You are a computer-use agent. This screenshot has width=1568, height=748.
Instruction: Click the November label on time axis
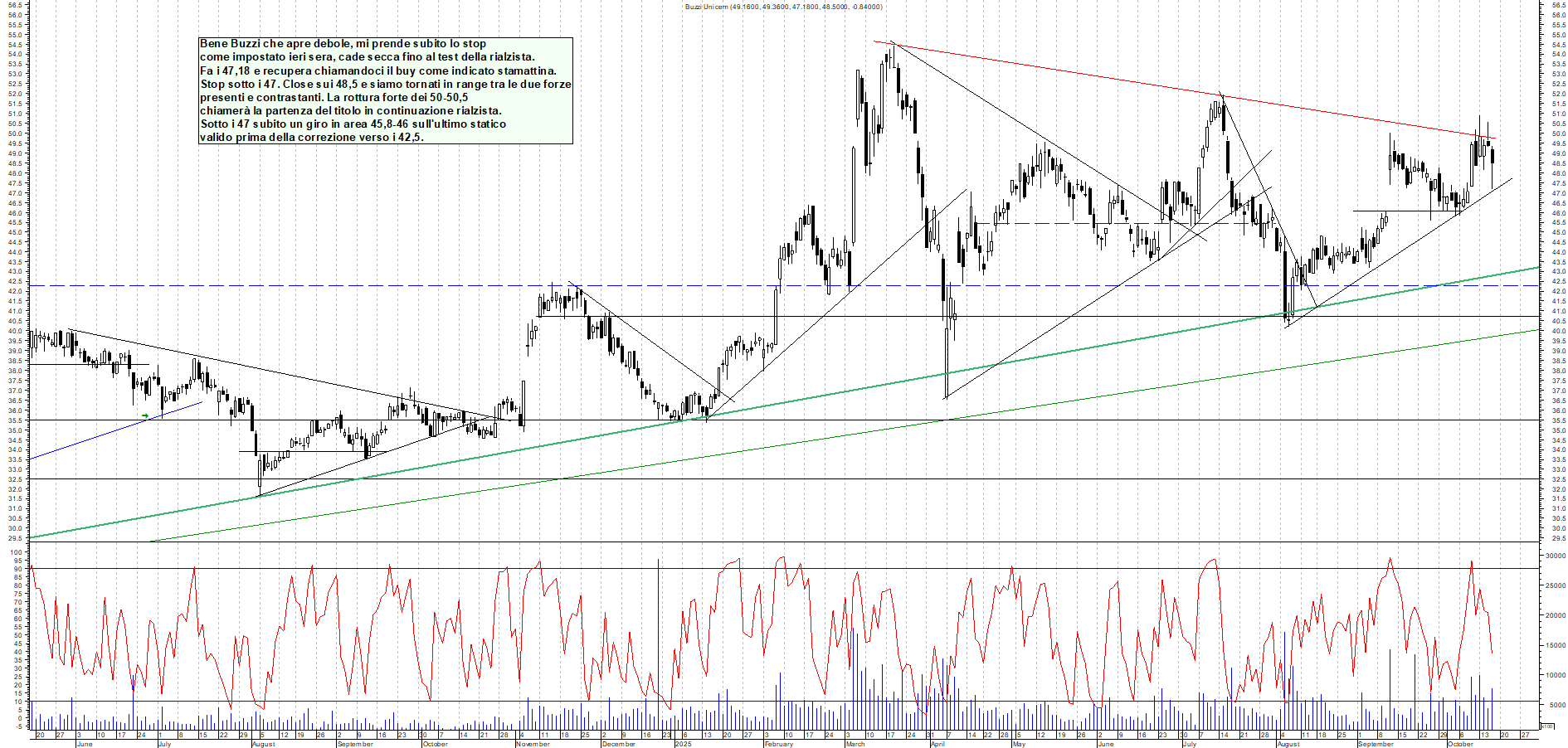pyautogui.click(x=533, y=744)
